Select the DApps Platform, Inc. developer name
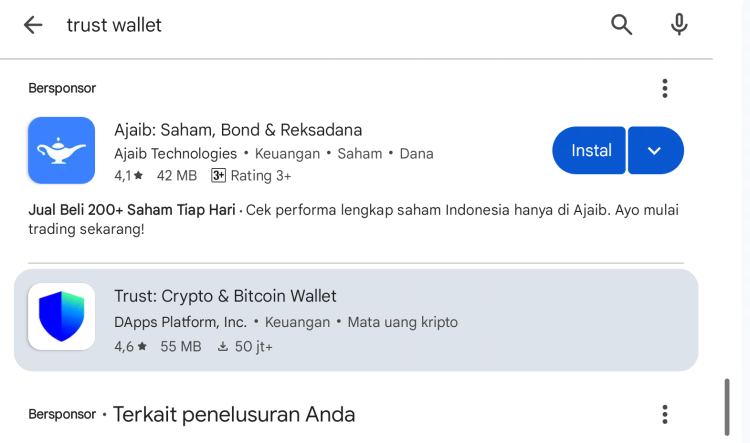 coord(180,322)
